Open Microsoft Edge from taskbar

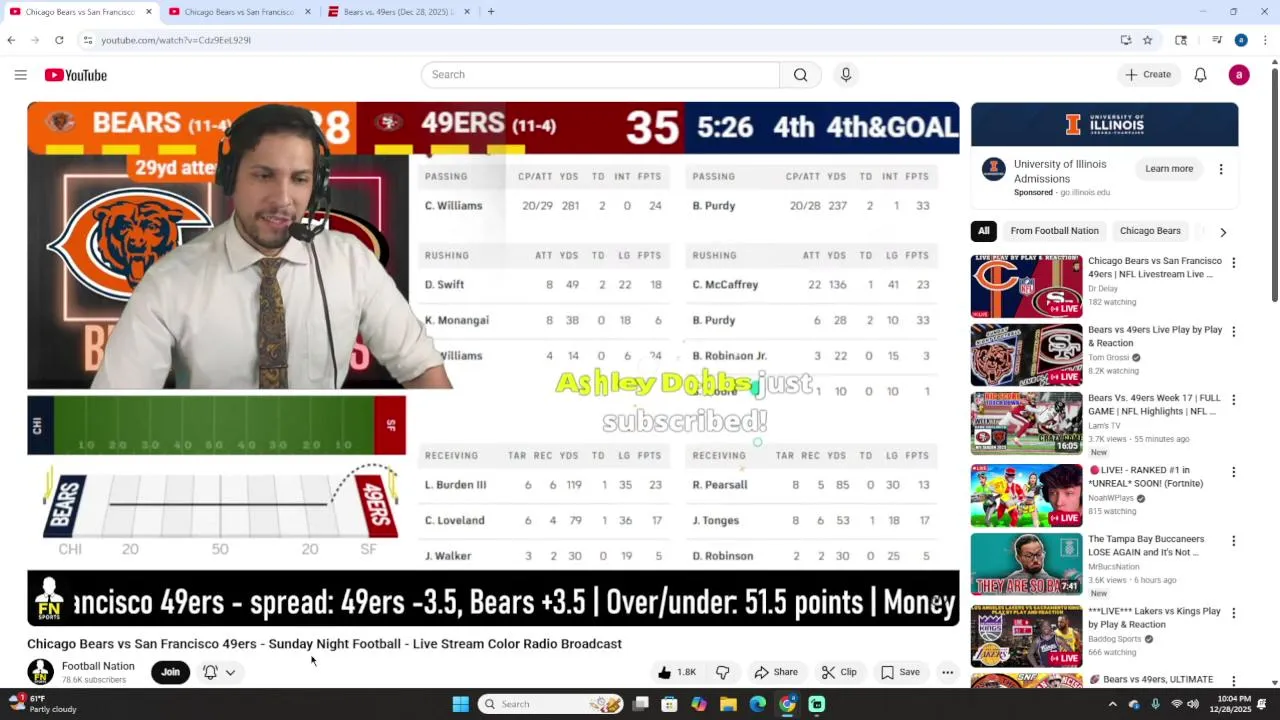(758, 704)
